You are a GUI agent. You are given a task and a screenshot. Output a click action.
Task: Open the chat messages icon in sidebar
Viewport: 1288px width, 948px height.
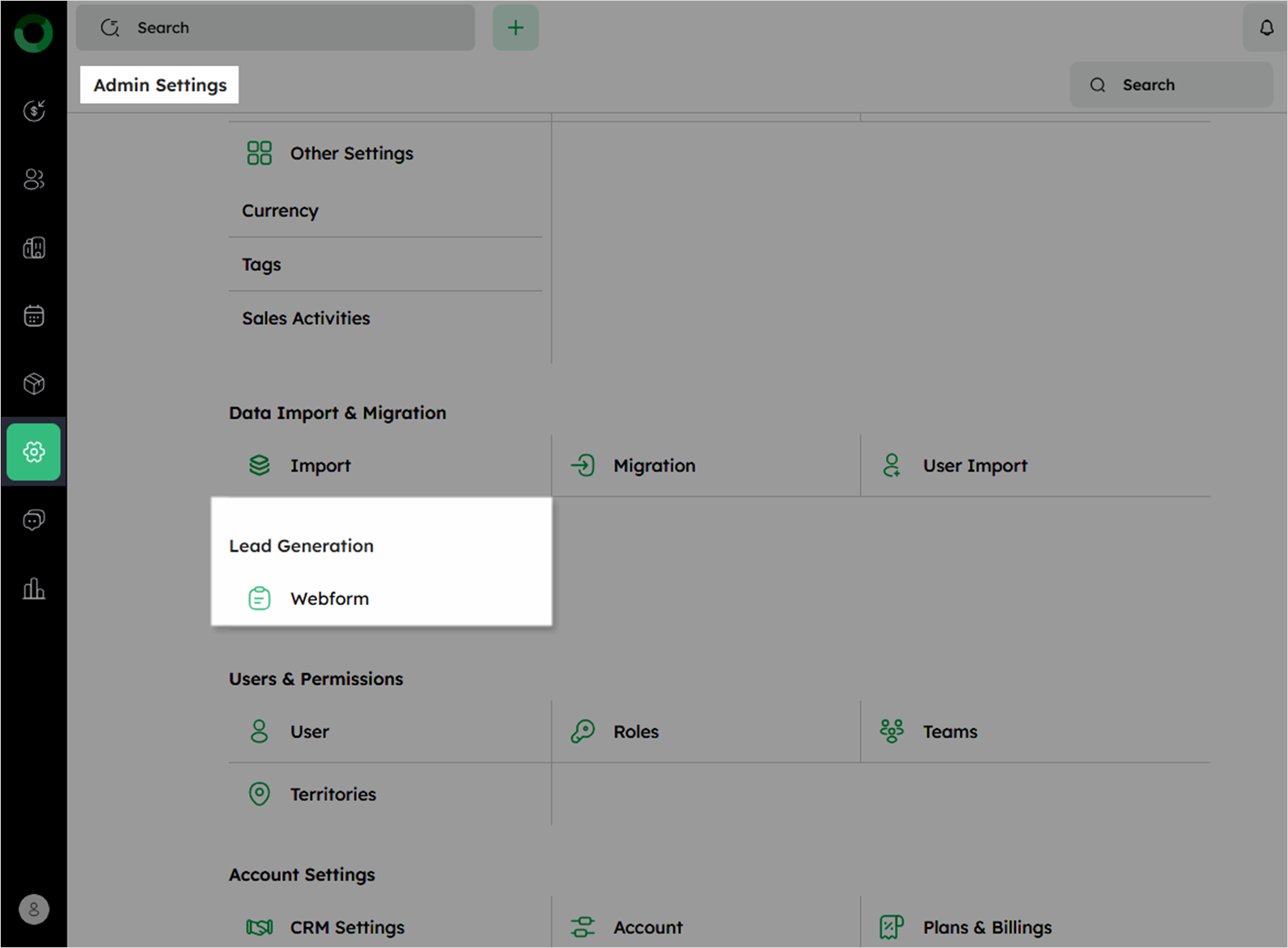[34, 519]
